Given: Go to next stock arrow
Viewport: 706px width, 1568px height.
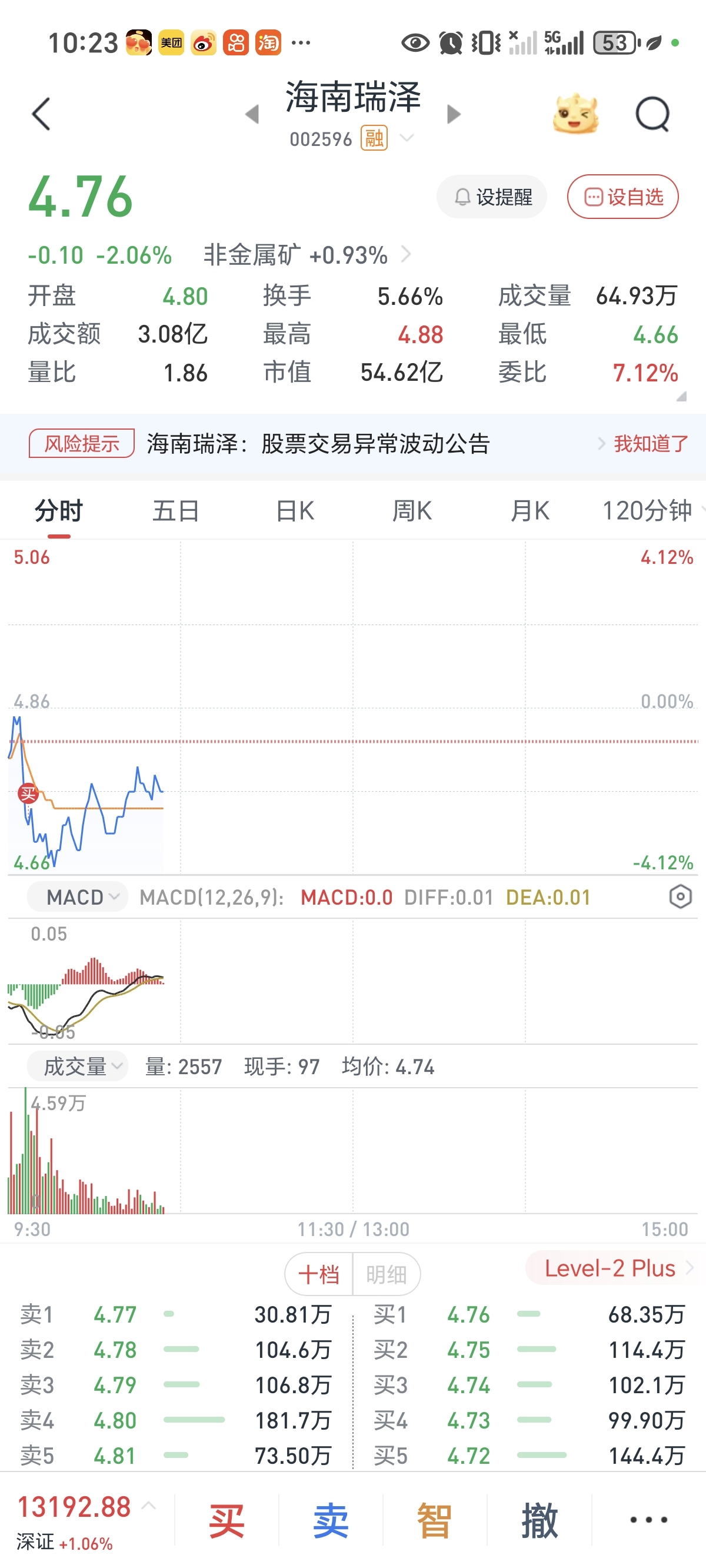Looking at the screenshot, I should pos(454,114).
